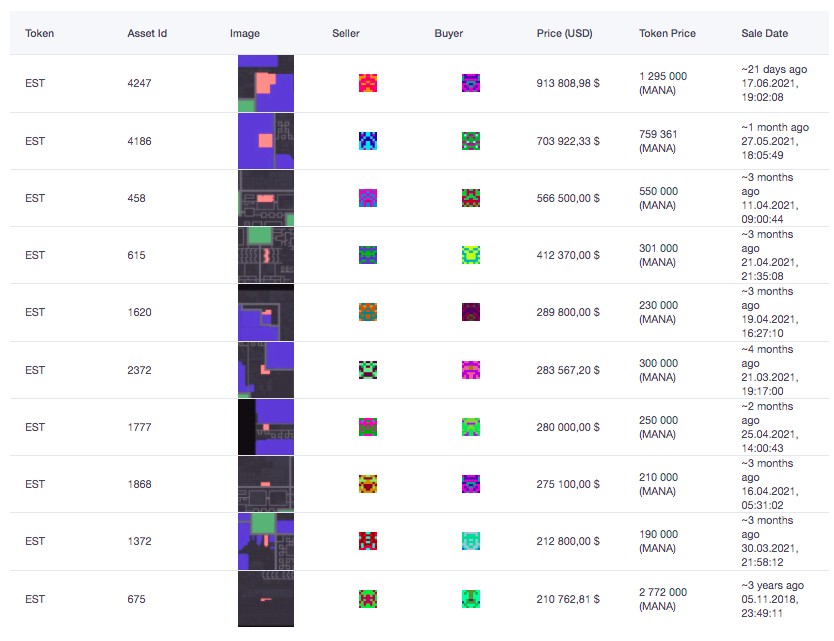Click 2 772 000 MANA token price
Viewport: 834px width, 641px height.
[663, 592]
